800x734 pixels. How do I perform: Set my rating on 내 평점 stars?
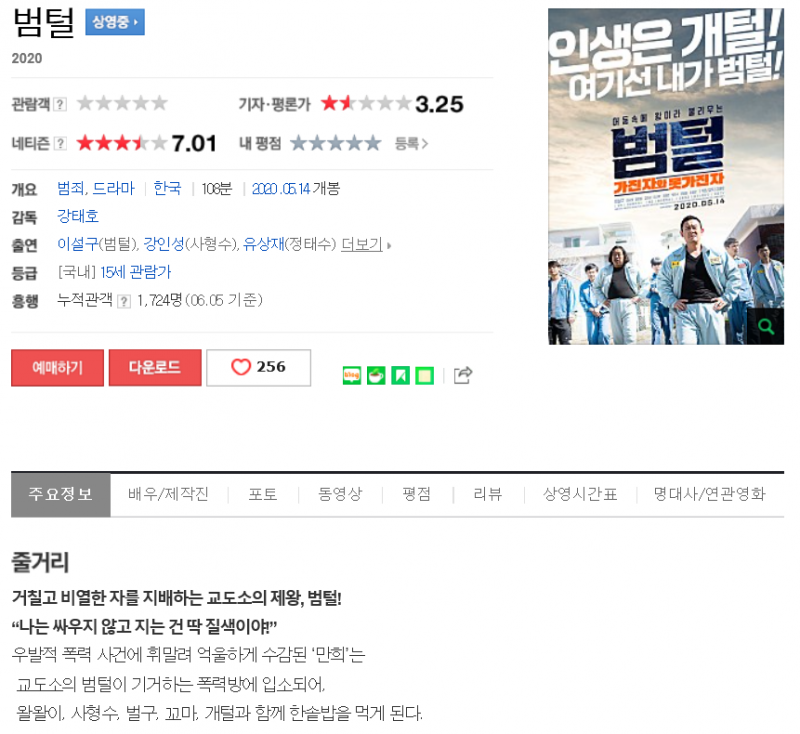(336, 143)
